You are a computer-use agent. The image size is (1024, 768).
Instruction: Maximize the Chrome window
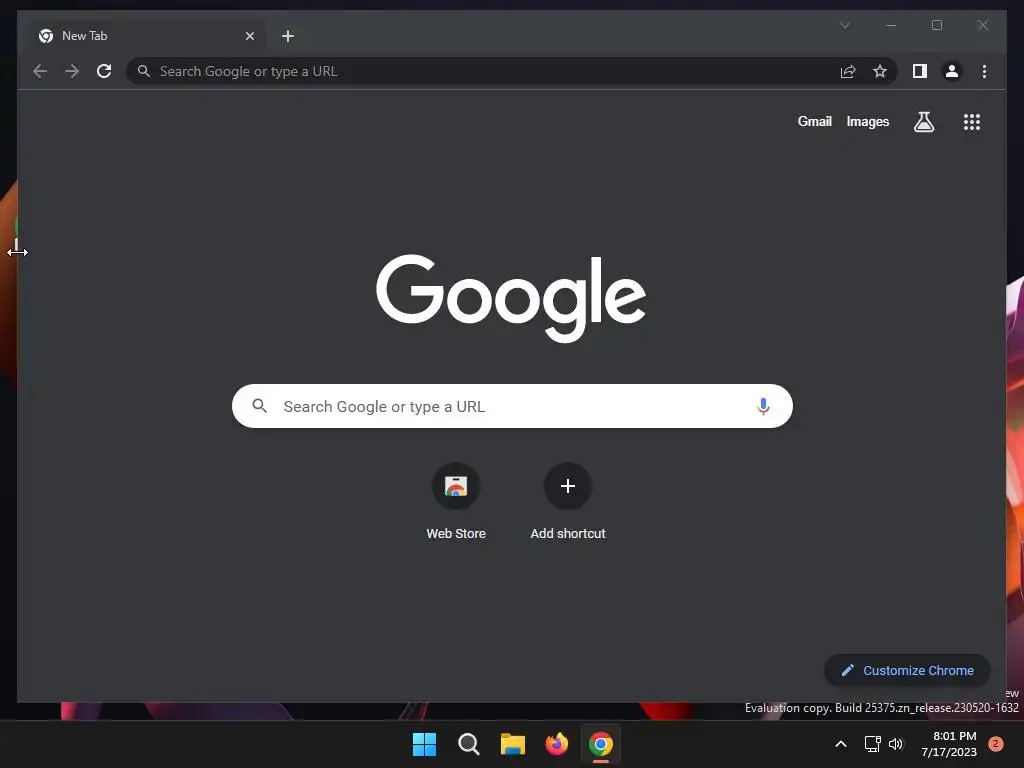(936, 25)
